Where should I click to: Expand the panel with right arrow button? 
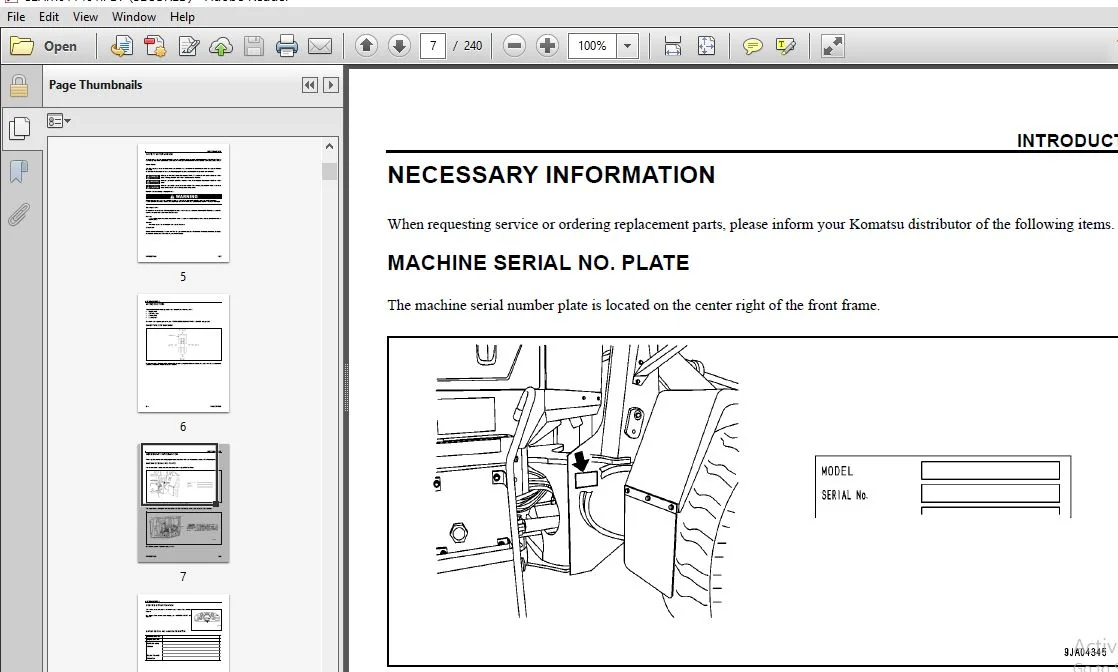330,85
